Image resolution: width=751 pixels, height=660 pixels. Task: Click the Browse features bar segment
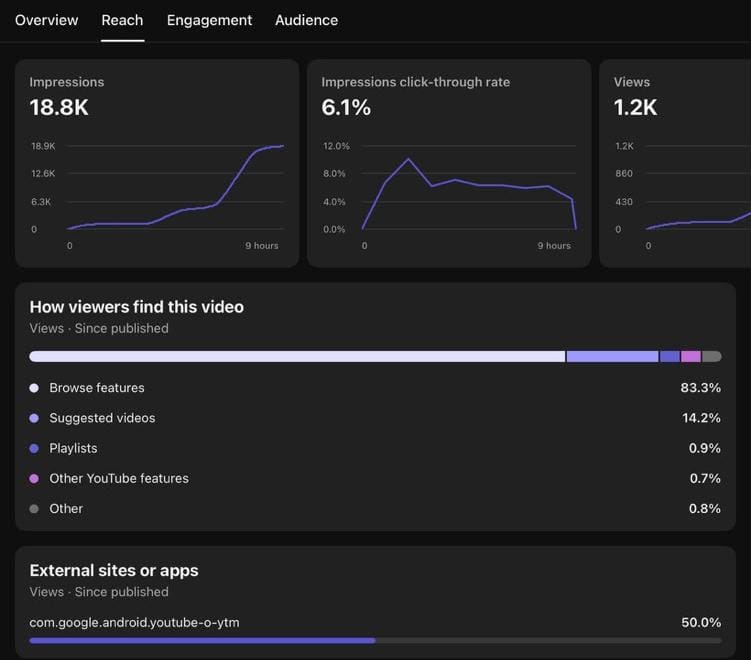pos(297,356)
